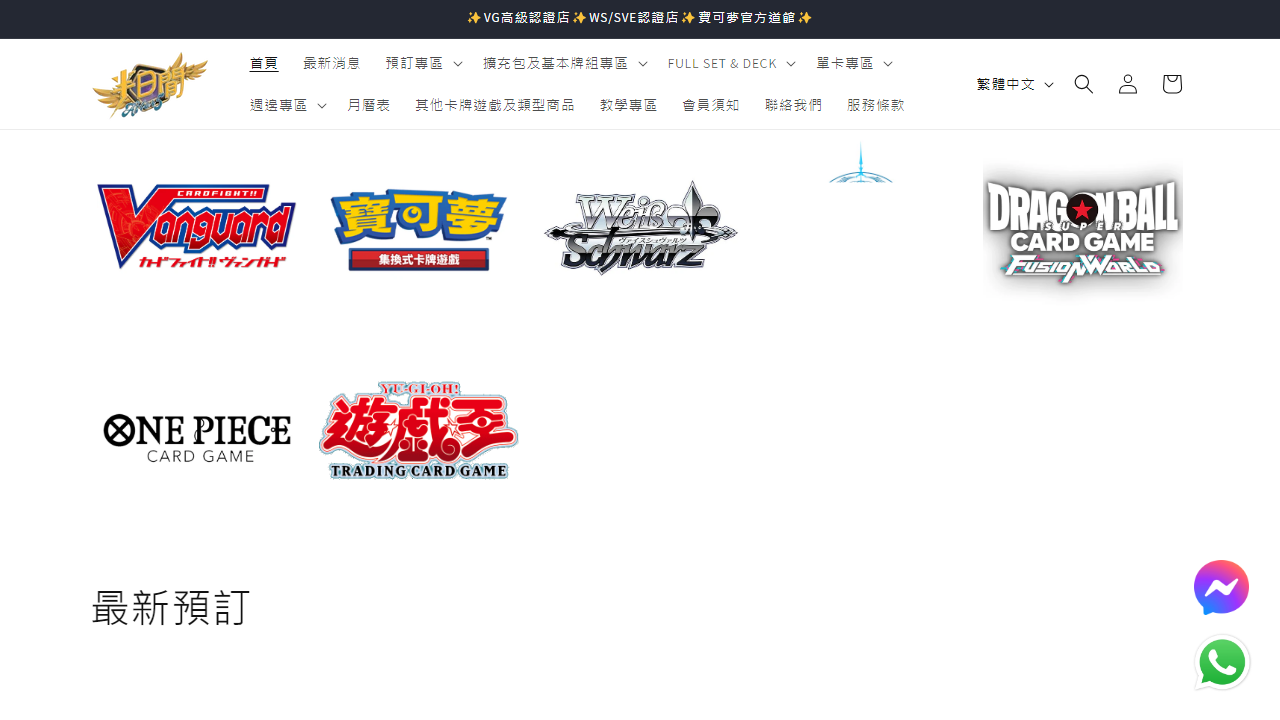The image size is (1280, 720).
Task: Expand the FULL SET & DECK menu
Action: click(731, 63)
